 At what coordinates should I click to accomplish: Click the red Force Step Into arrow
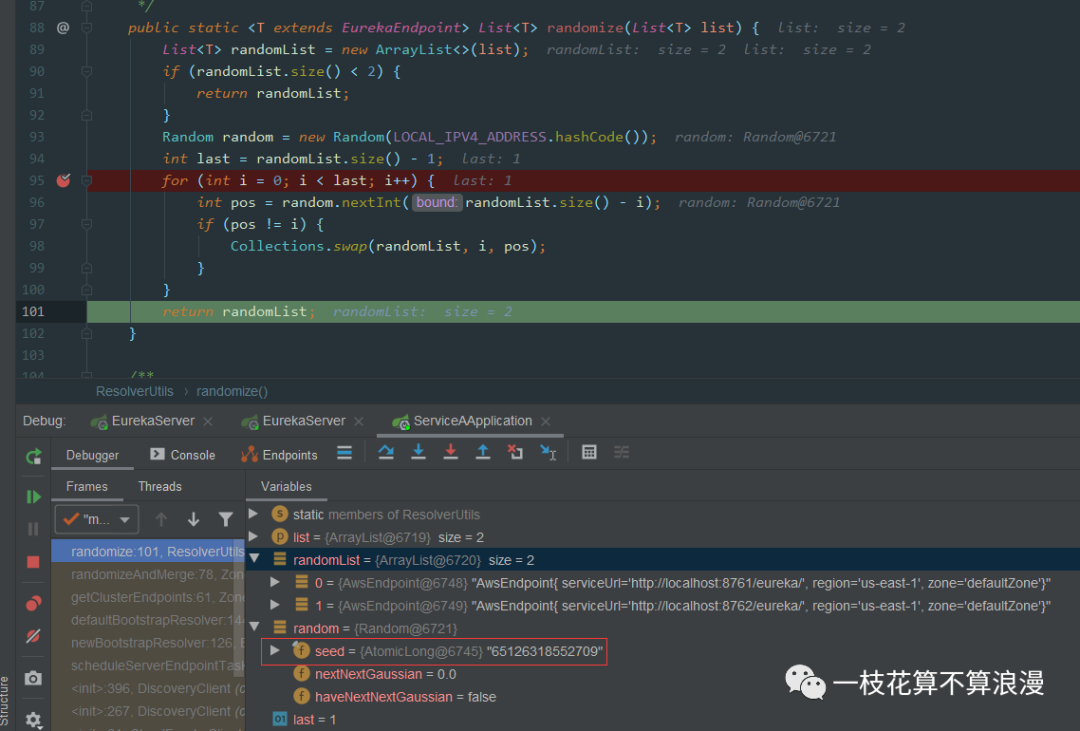[450, 453]
